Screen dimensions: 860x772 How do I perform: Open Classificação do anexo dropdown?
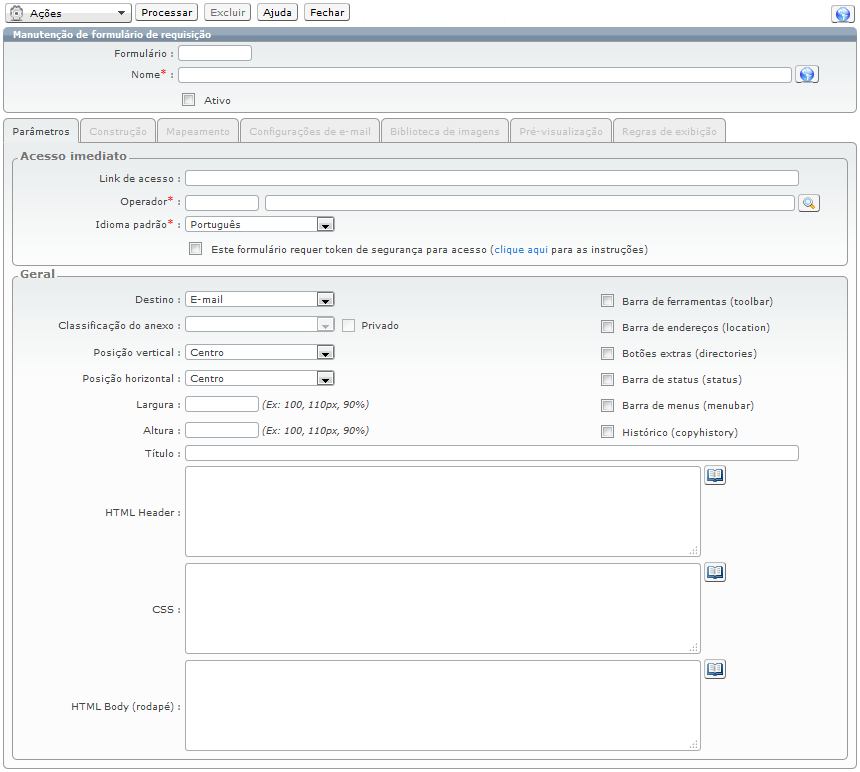(x=260, y=325)
